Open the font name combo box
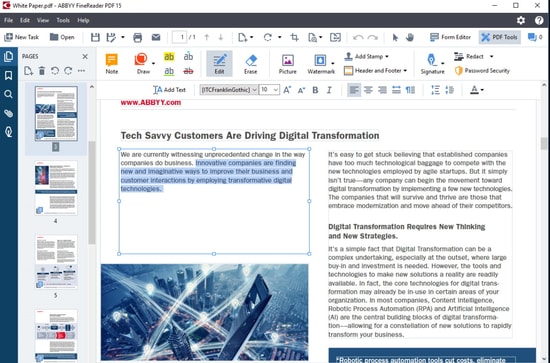 229,90
